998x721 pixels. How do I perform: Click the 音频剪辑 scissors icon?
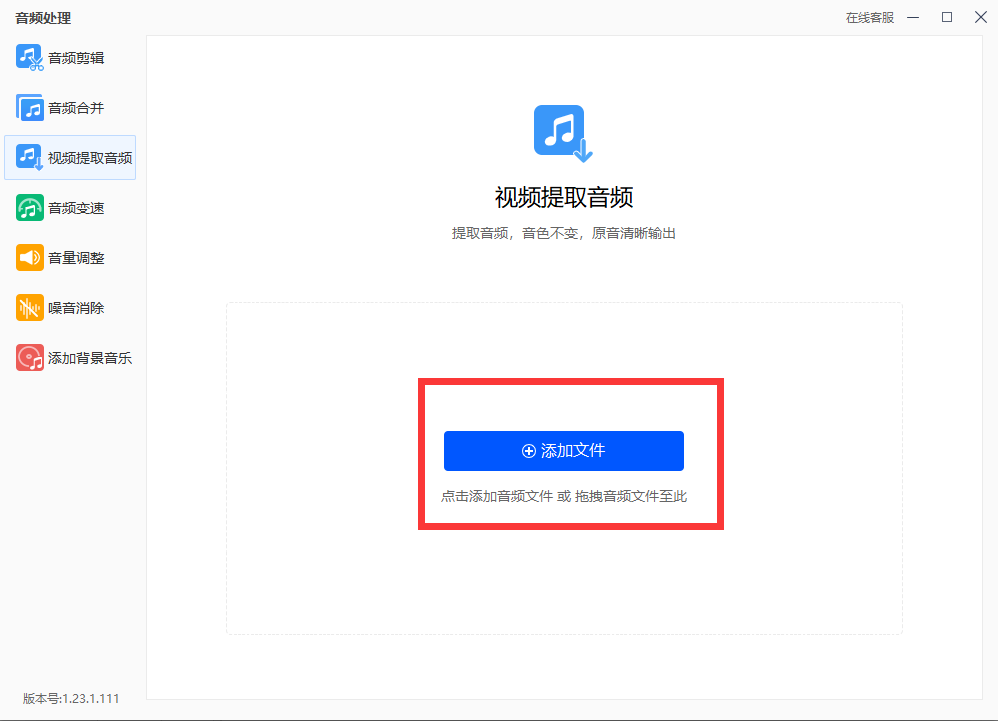click(x=30, y=57)
